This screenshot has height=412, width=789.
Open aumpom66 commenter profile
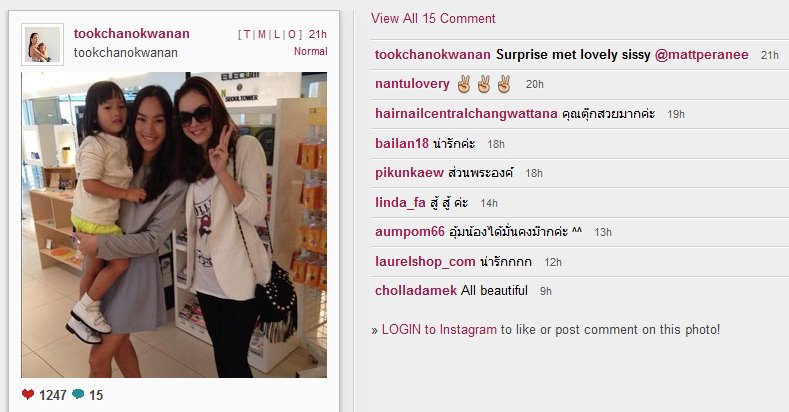410,232
